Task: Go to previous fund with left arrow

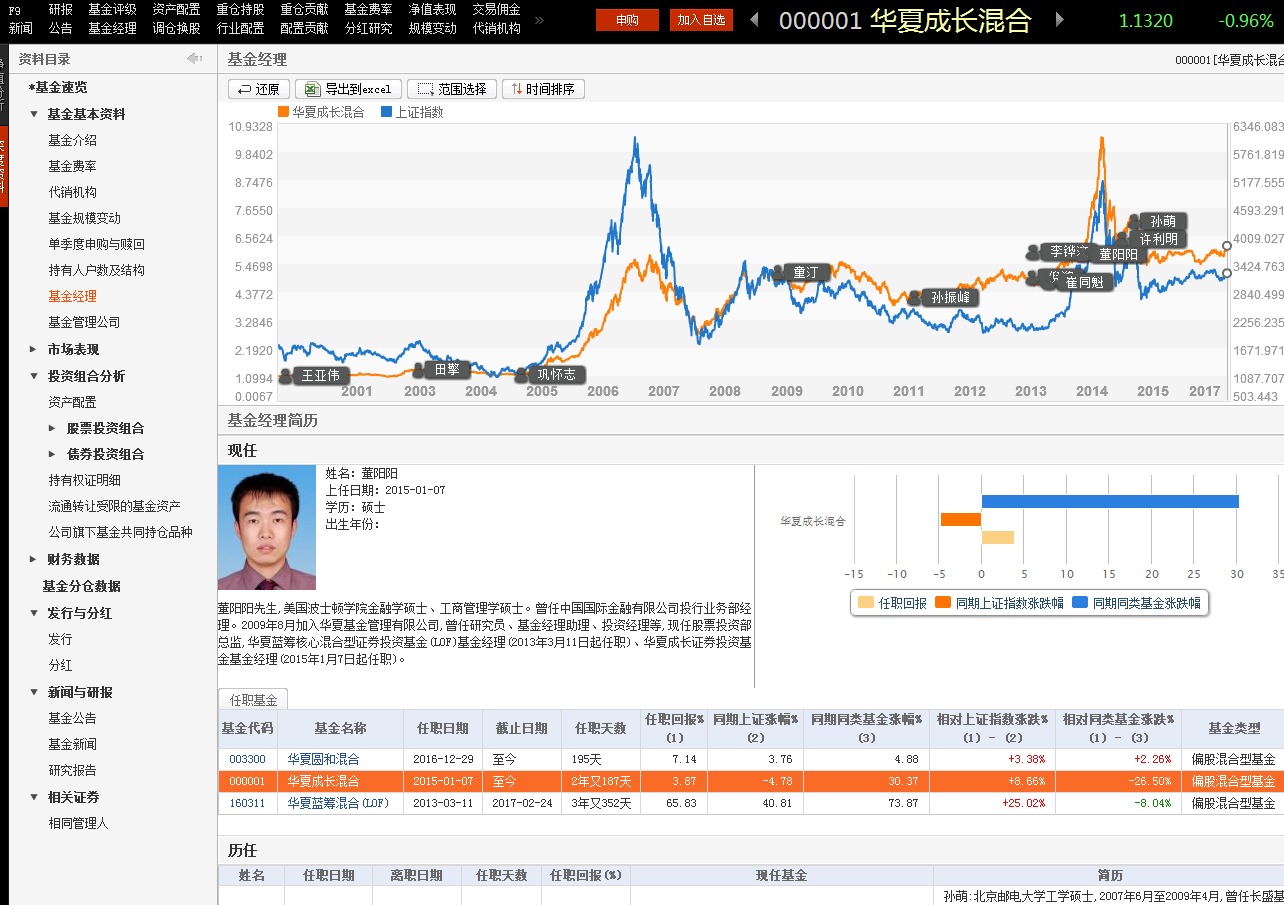Action: [x=752, y=20]
